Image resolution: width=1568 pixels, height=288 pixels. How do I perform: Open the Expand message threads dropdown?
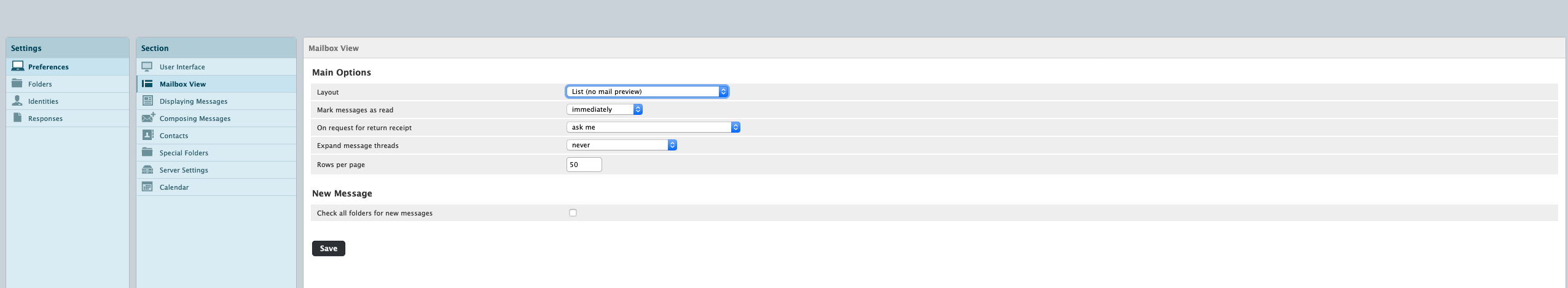(621, 145)
